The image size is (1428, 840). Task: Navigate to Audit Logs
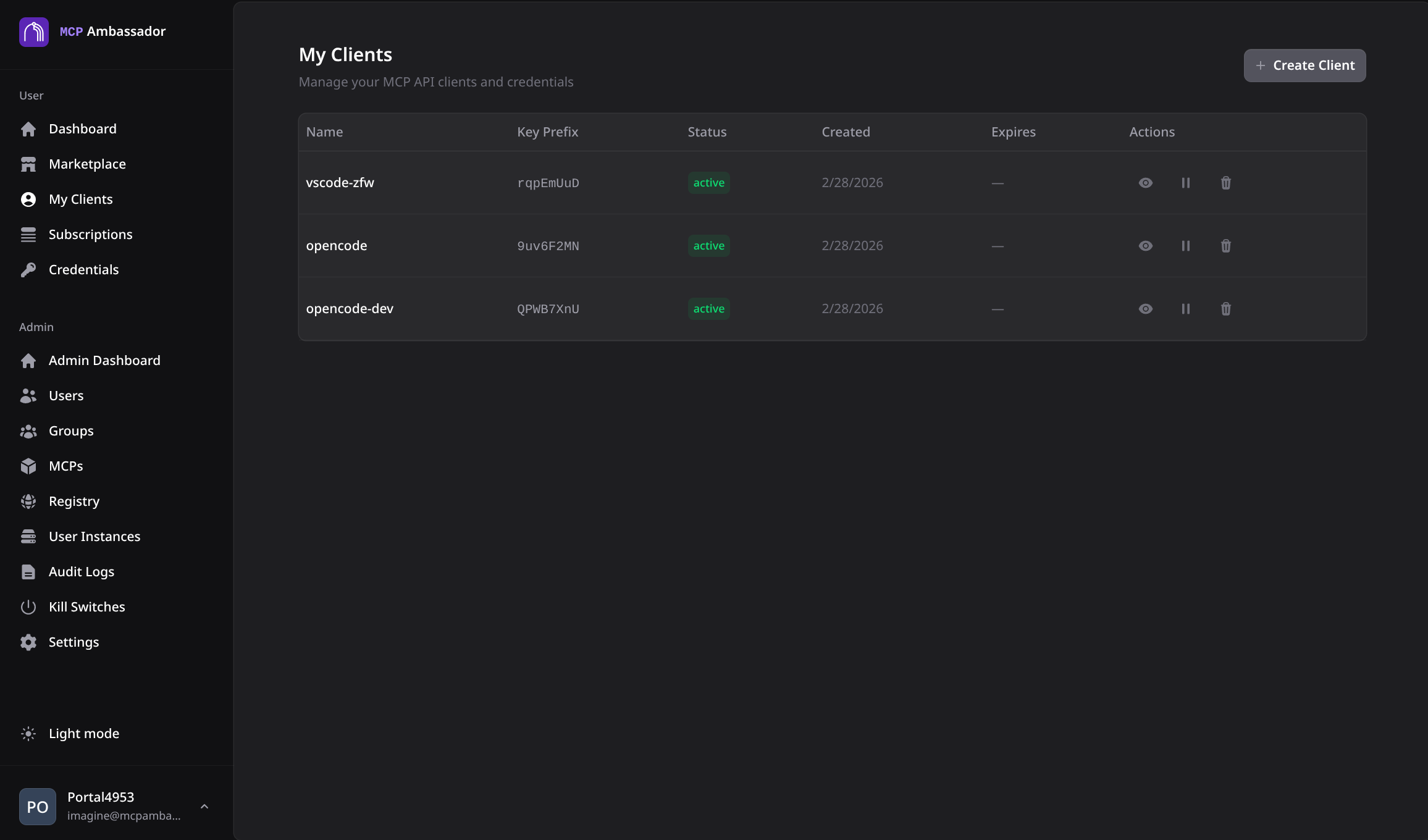point(81,571)
